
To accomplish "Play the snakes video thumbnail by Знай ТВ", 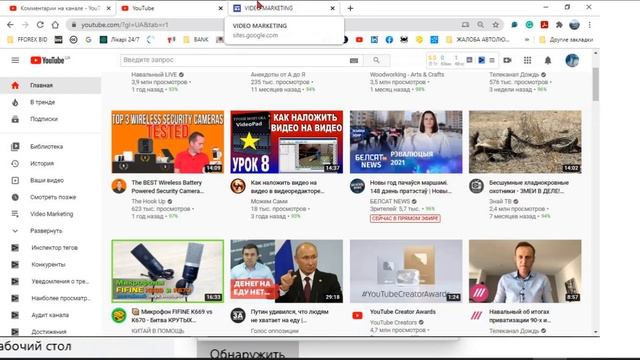I will [x=525, y=142].
